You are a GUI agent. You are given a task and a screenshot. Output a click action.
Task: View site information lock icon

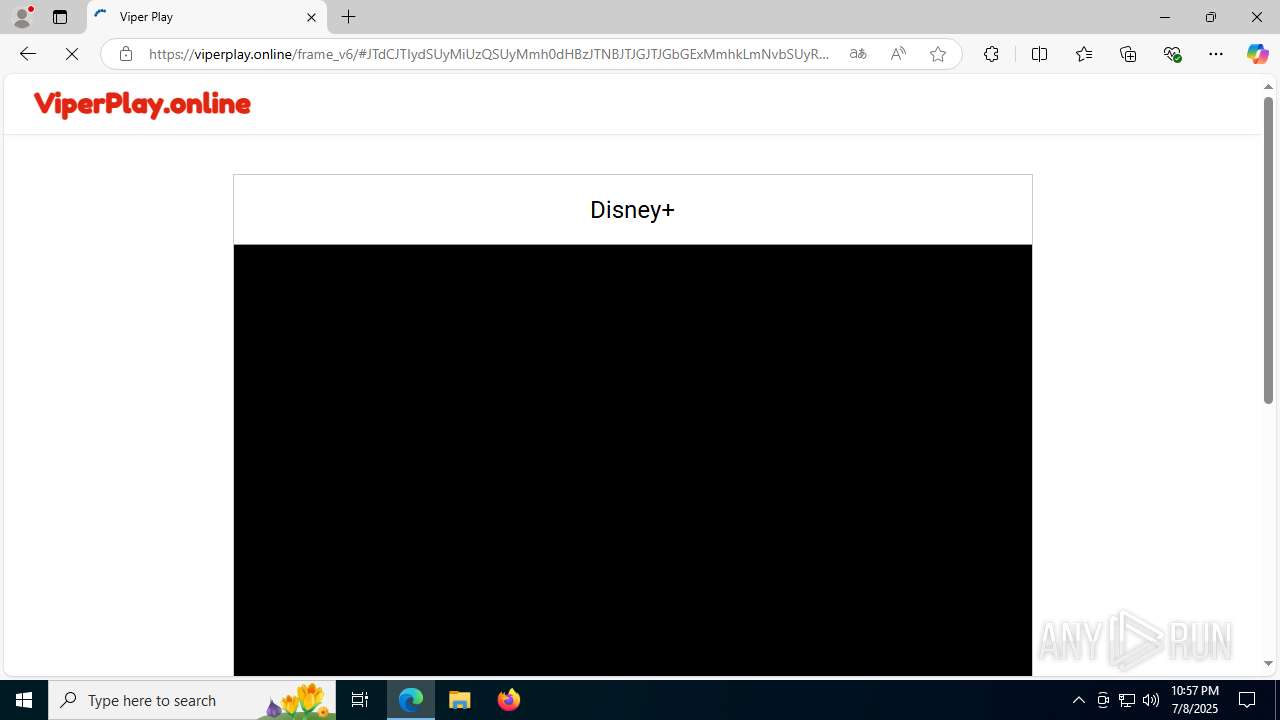125,54
